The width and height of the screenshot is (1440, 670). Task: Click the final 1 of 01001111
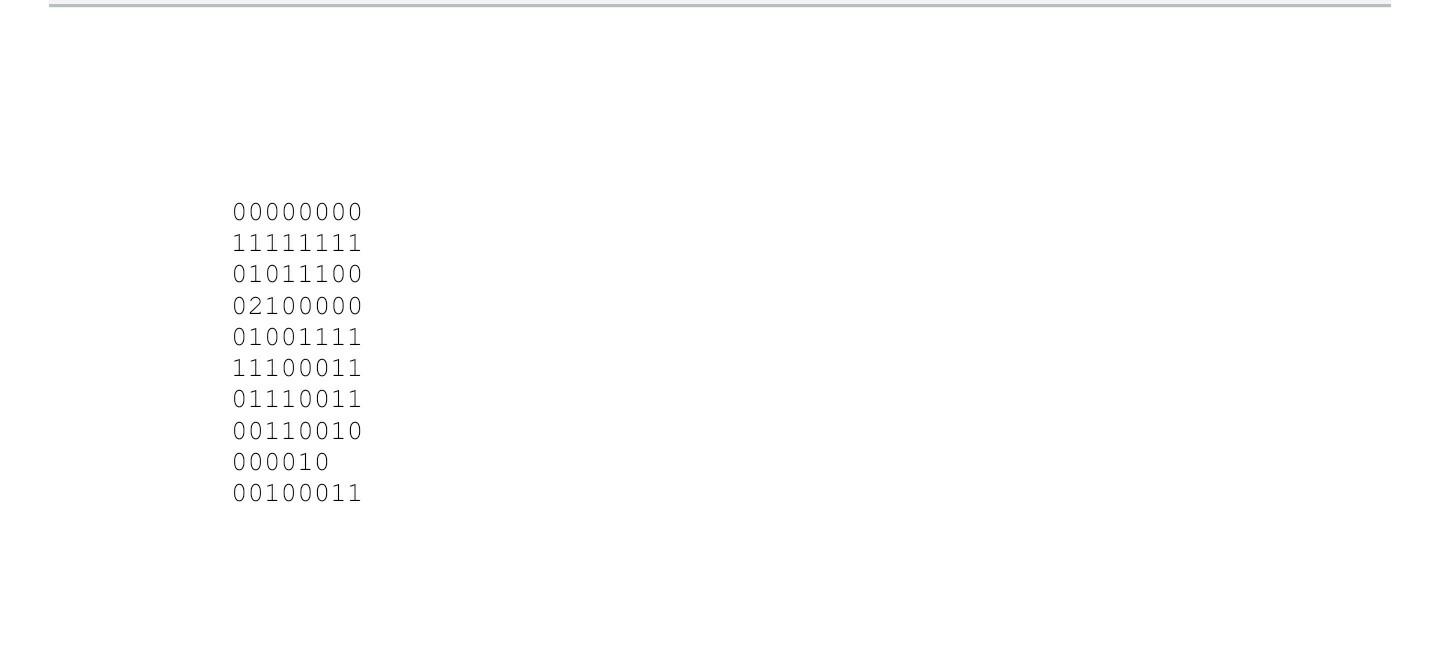click(354, 337)
